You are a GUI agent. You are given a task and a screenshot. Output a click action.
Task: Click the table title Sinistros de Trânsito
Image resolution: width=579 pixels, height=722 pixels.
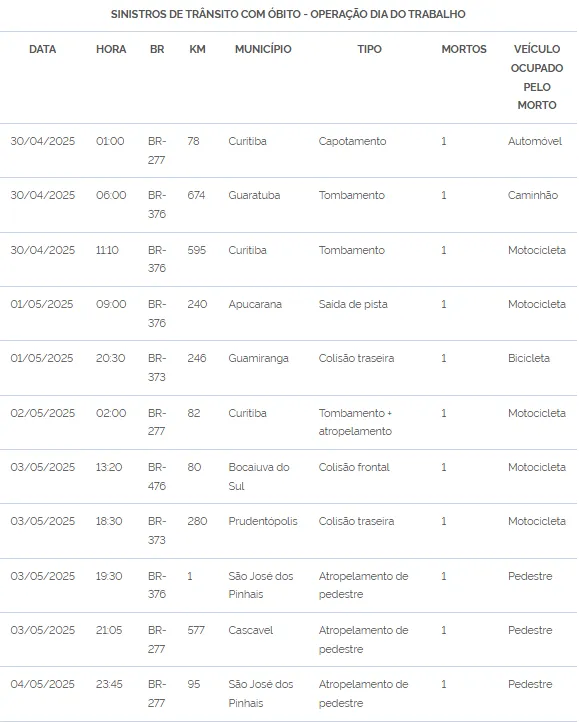(x=288, y=14)
